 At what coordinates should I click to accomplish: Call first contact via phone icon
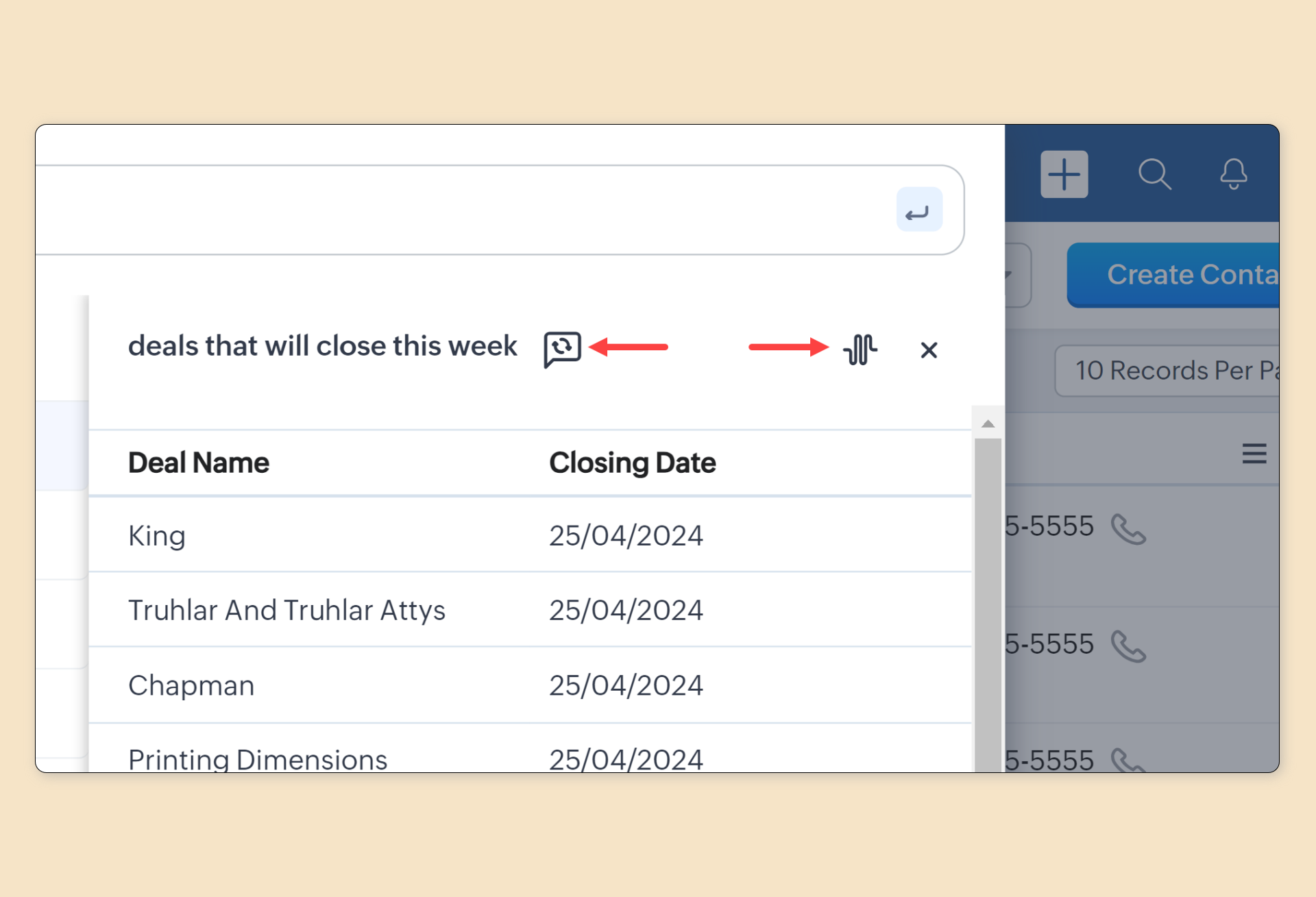[1128, 529]
